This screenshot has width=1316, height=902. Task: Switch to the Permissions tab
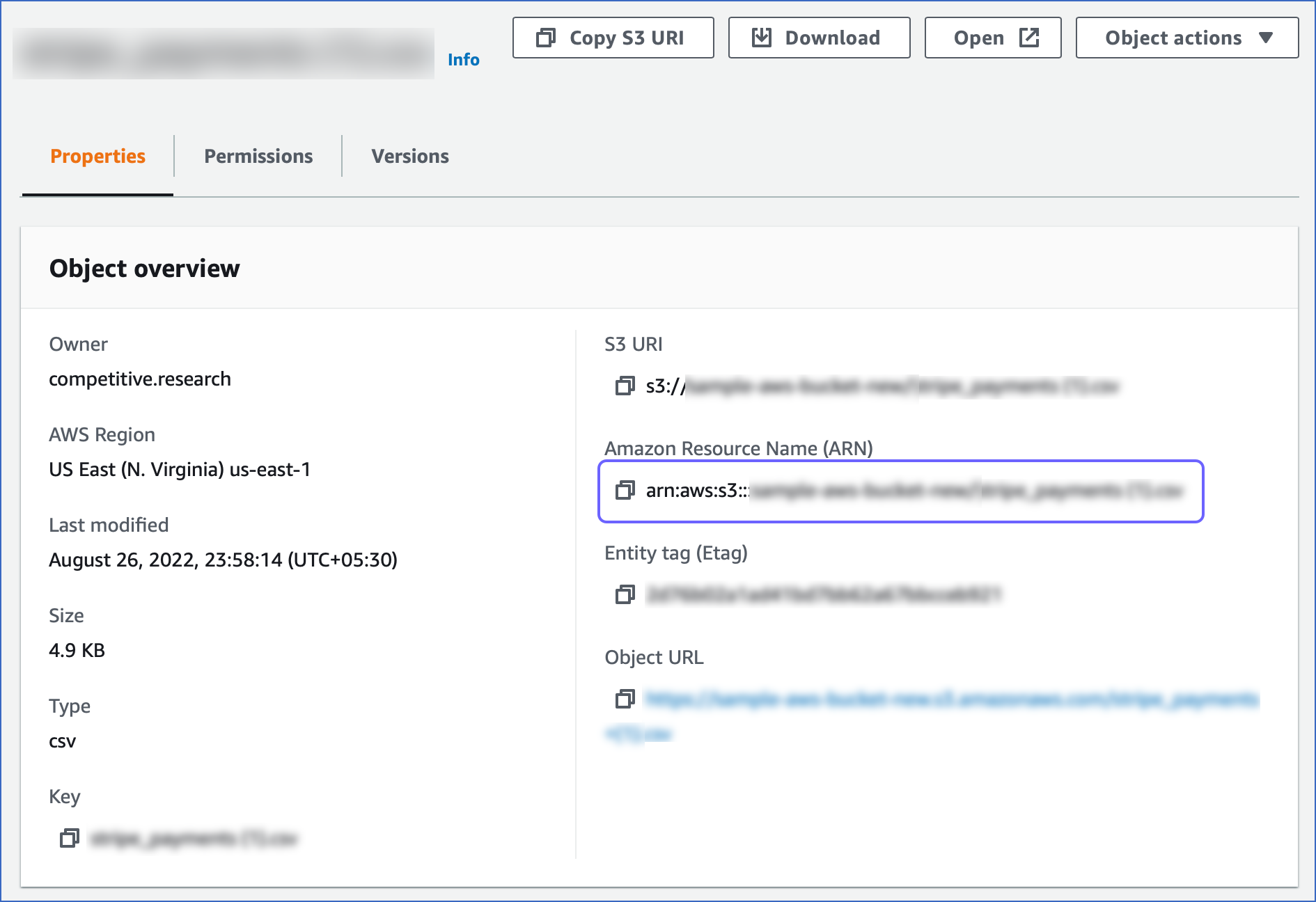click(258, 156)
